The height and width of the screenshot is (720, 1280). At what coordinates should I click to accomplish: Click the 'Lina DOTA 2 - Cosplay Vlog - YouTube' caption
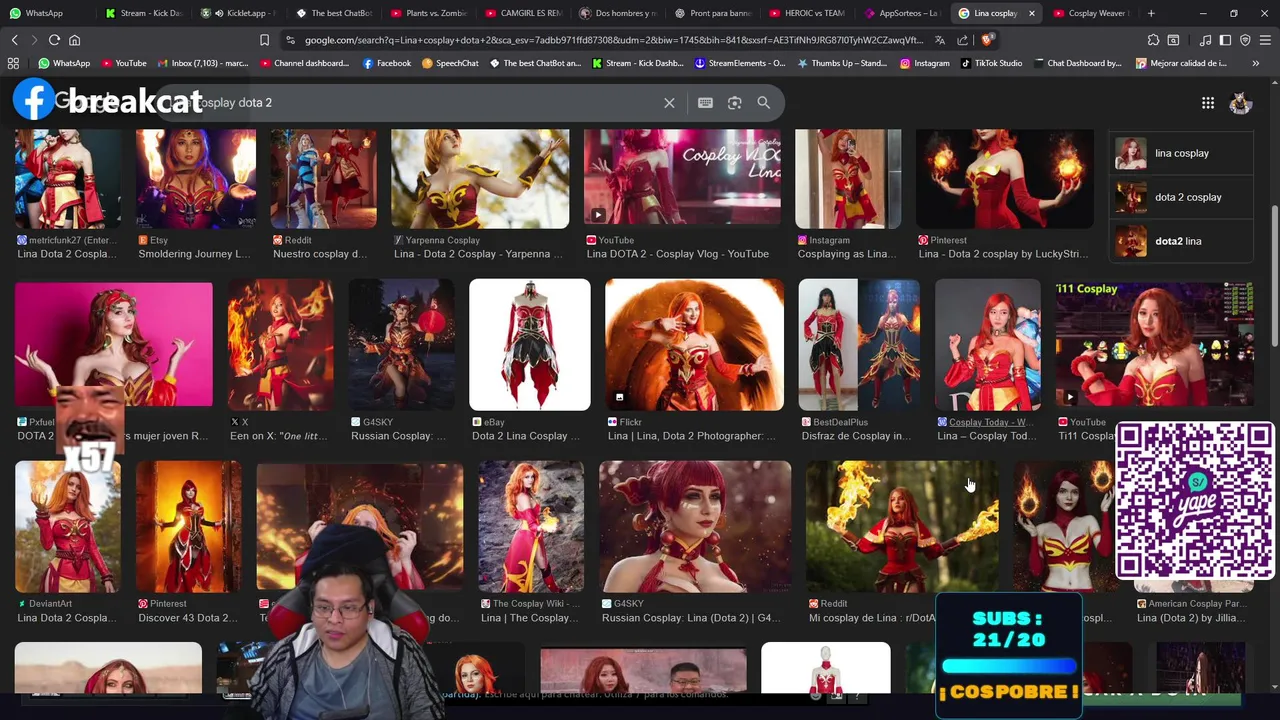(x=677, y=254)
